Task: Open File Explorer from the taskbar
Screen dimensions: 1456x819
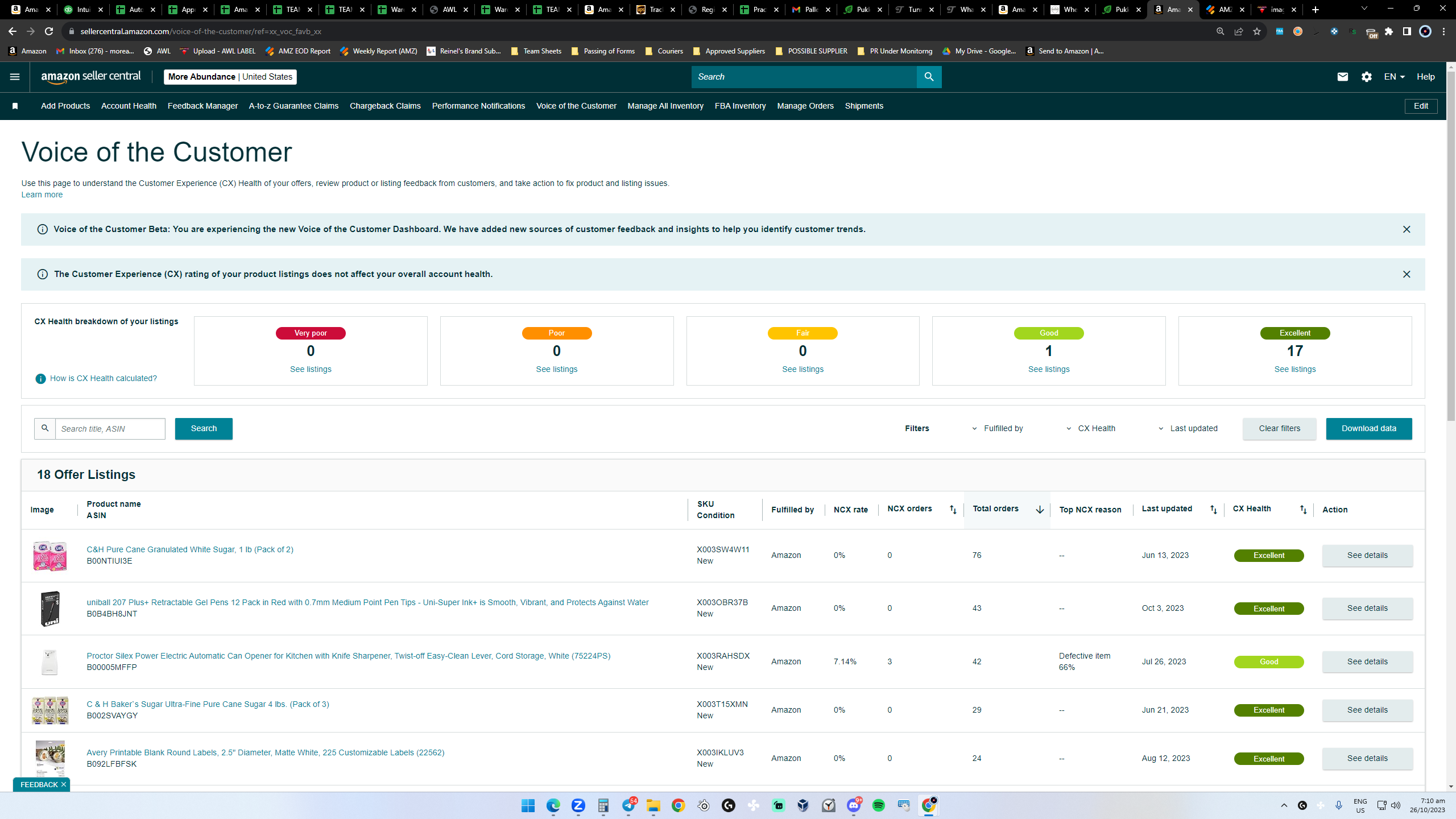Action: pyautogui.click(x=653, y=805)
